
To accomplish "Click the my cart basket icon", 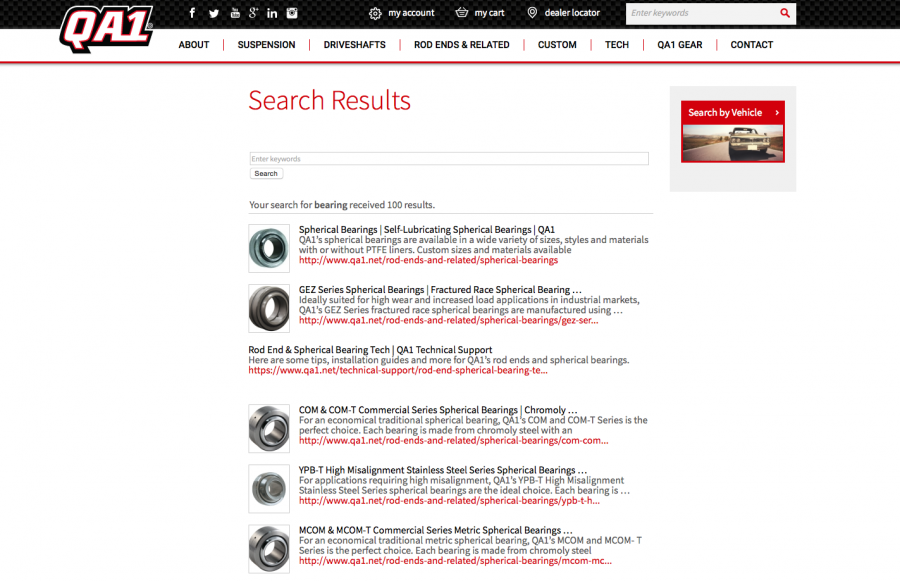I will (461, 12).
